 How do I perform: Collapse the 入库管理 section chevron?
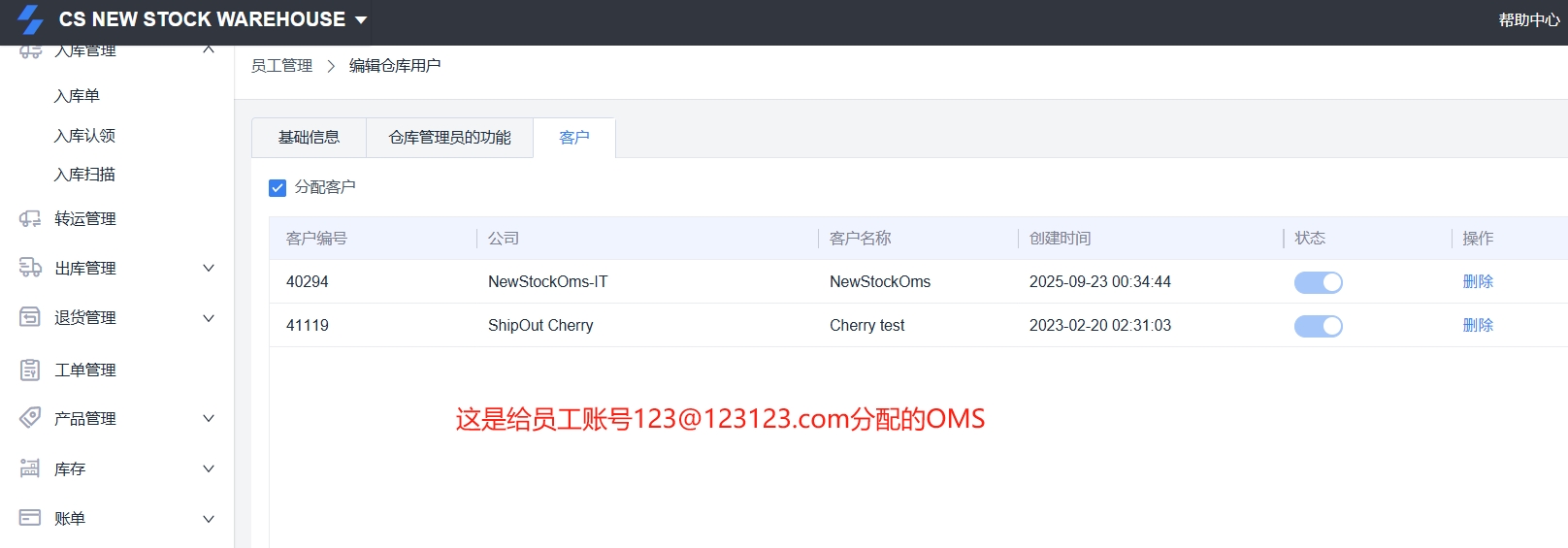pyautogui.click(x=208, y=49)
